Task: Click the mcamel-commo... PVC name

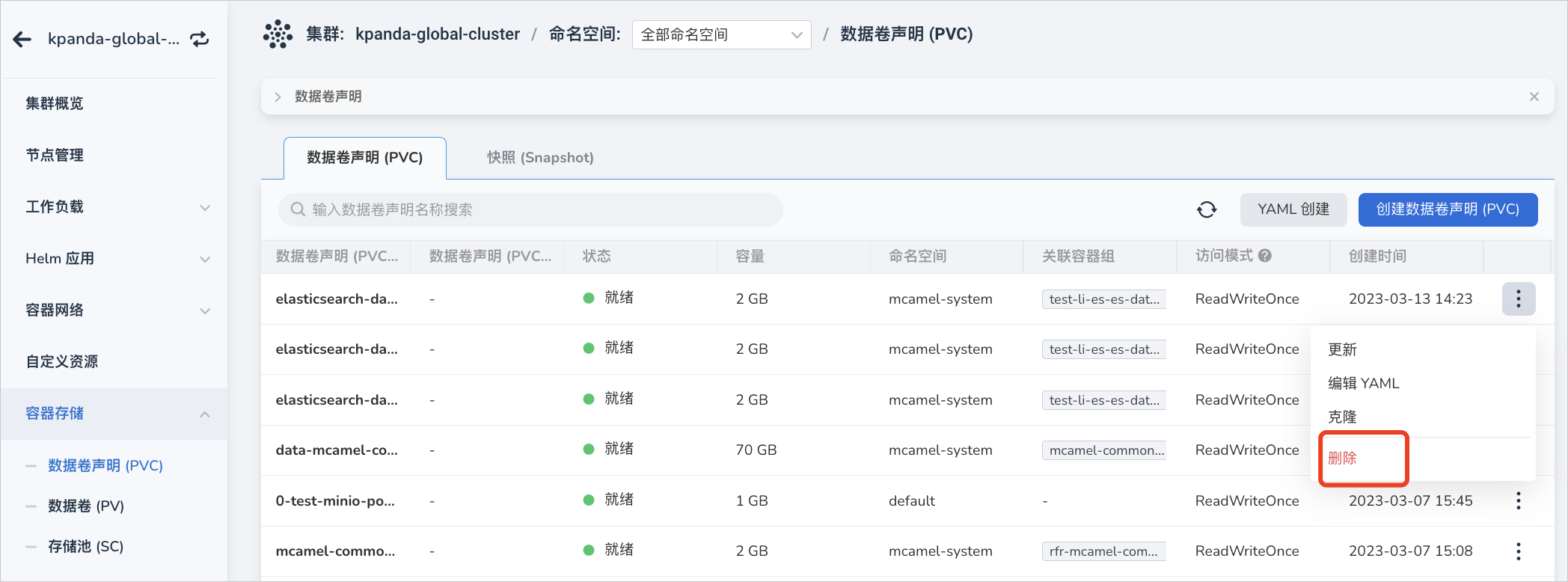Action: click(335, 551)
